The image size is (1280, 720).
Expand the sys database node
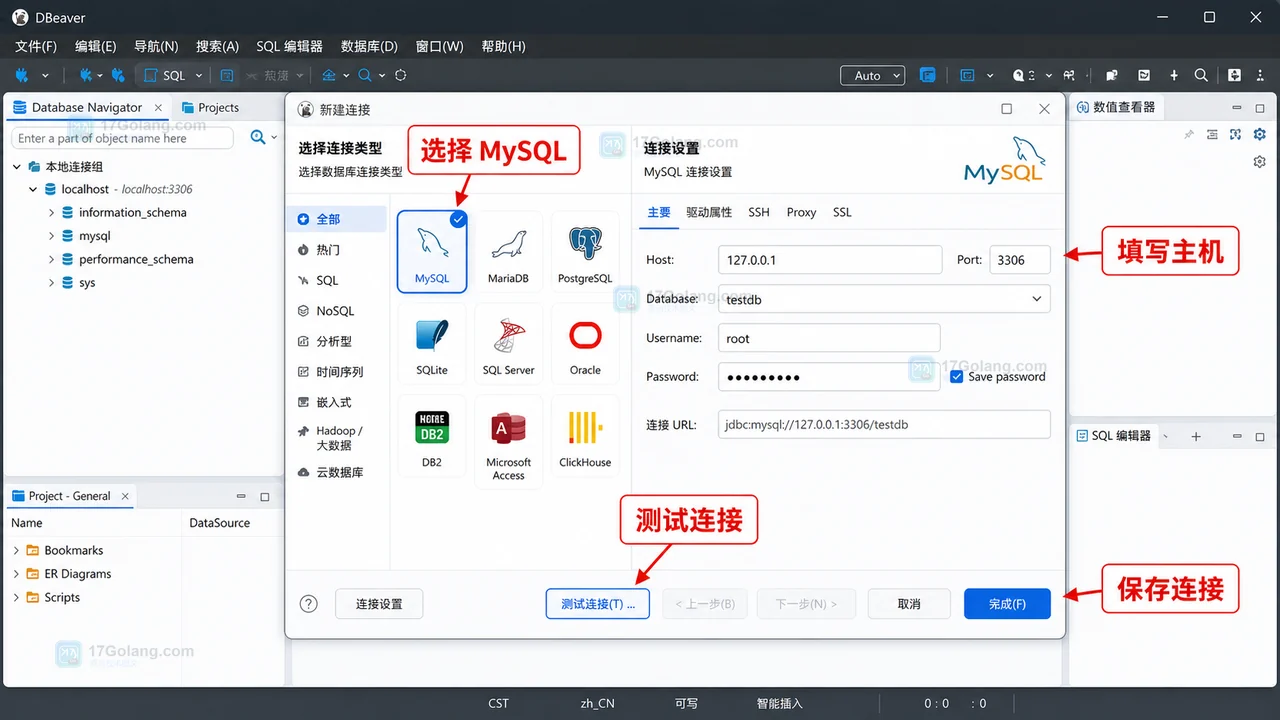click(x=51, y=283)
